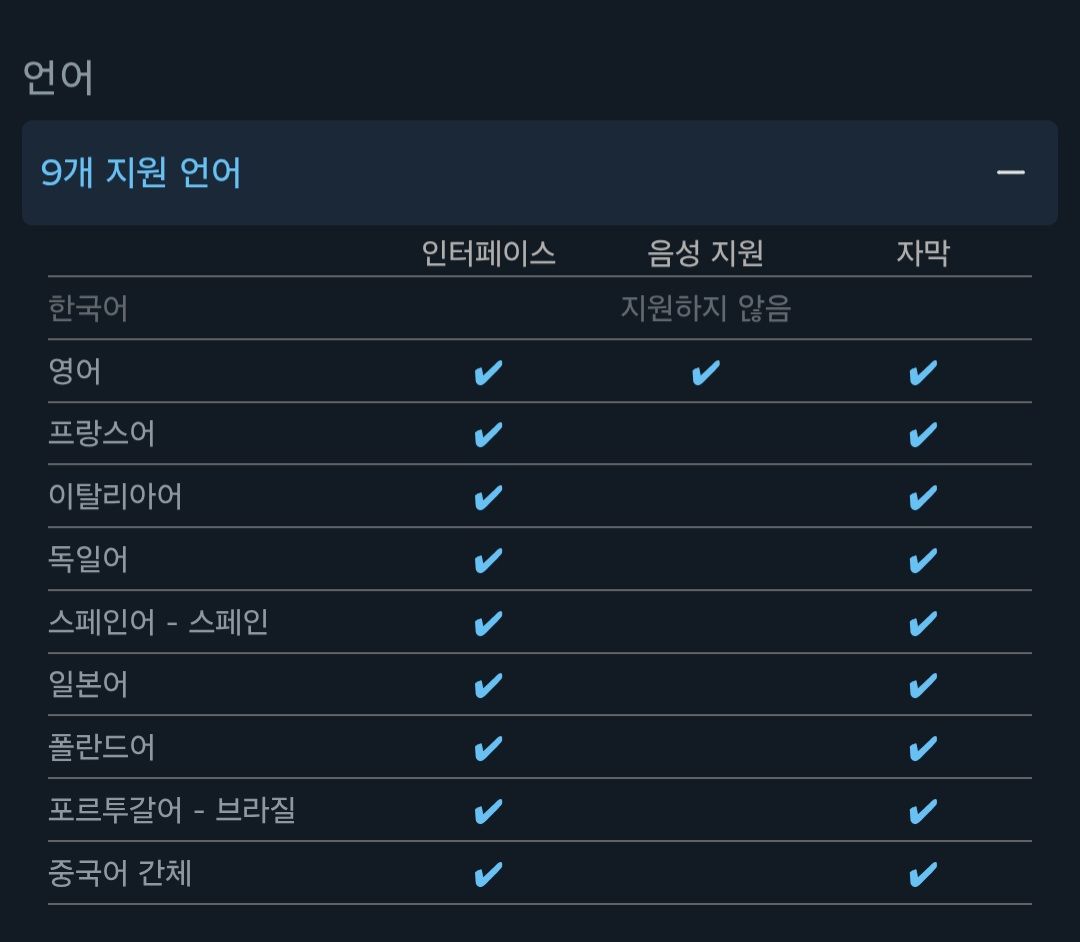Click English interface checkmark
The width and height of the screenshot is (1080, 942).
point(488,373)
